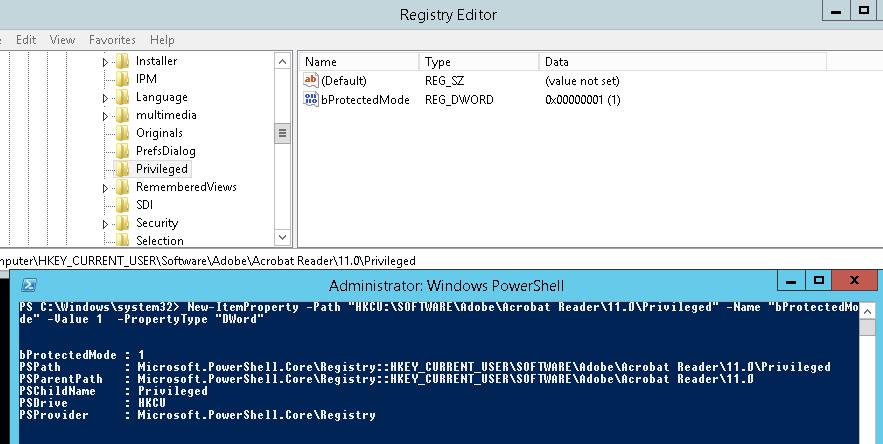This screenshot has height=444, width=883.
Task: Select the Privileged registry key
Action: click(161, 169)
